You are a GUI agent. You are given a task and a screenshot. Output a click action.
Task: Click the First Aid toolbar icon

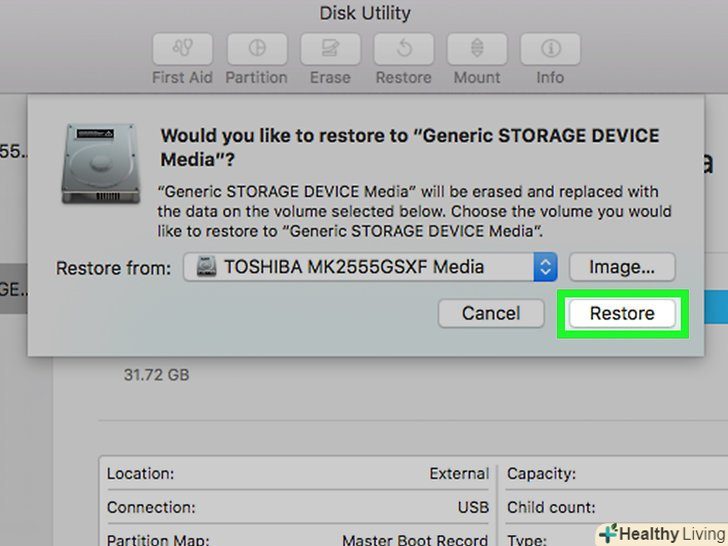point(181,49)
